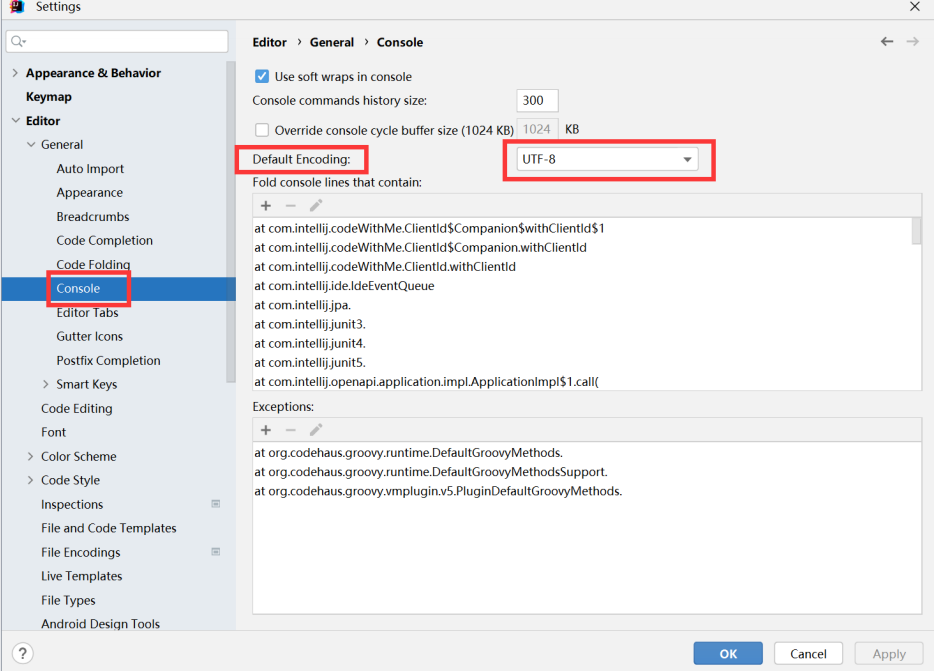The image size is (934, 671).
Task: Open Code Folding settings
Action: 93,264
